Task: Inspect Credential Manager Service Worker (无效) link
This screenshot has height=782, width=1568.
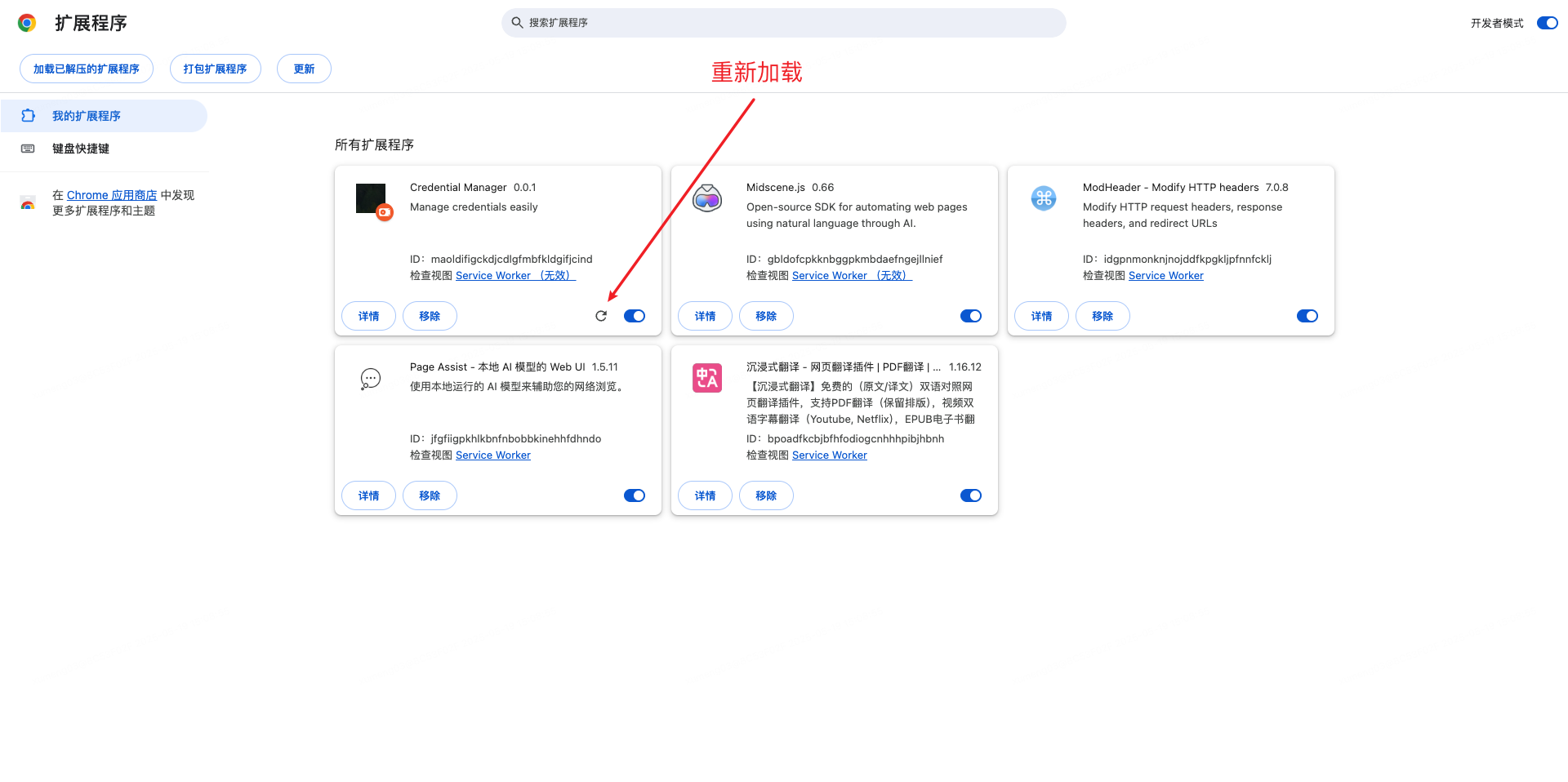Action: click(515, 275)
